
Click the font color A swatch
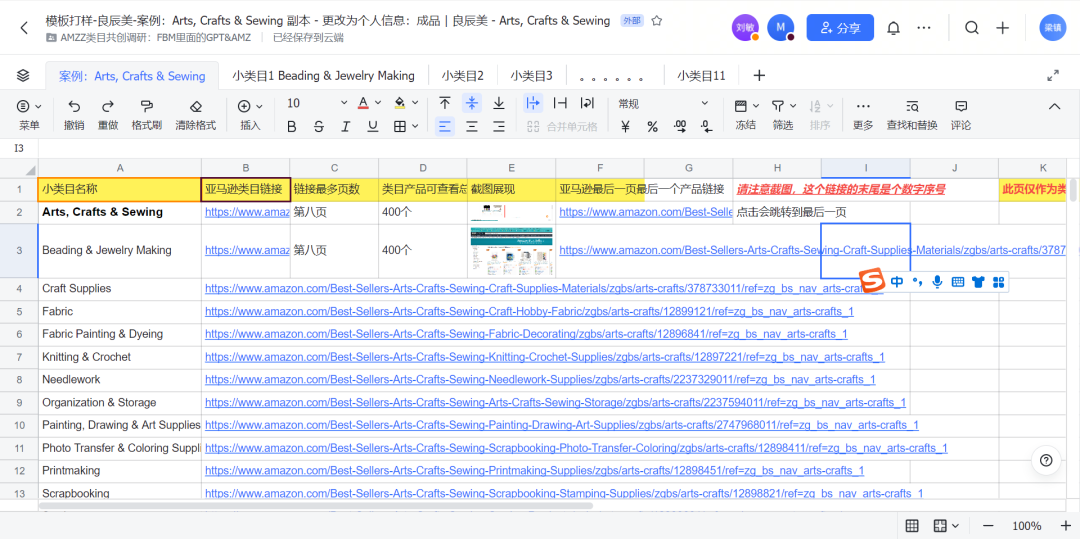364,103
